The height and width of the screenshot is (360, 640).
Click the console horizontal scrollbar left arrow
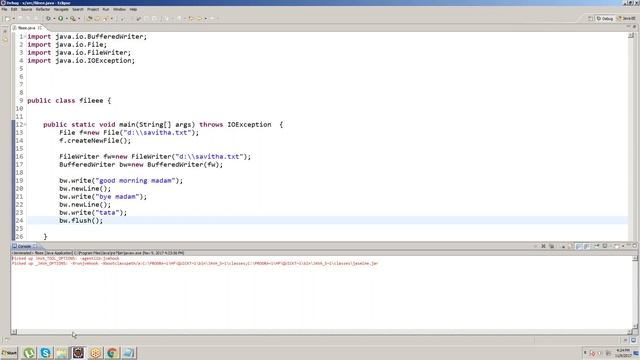[x=14, y=332]
